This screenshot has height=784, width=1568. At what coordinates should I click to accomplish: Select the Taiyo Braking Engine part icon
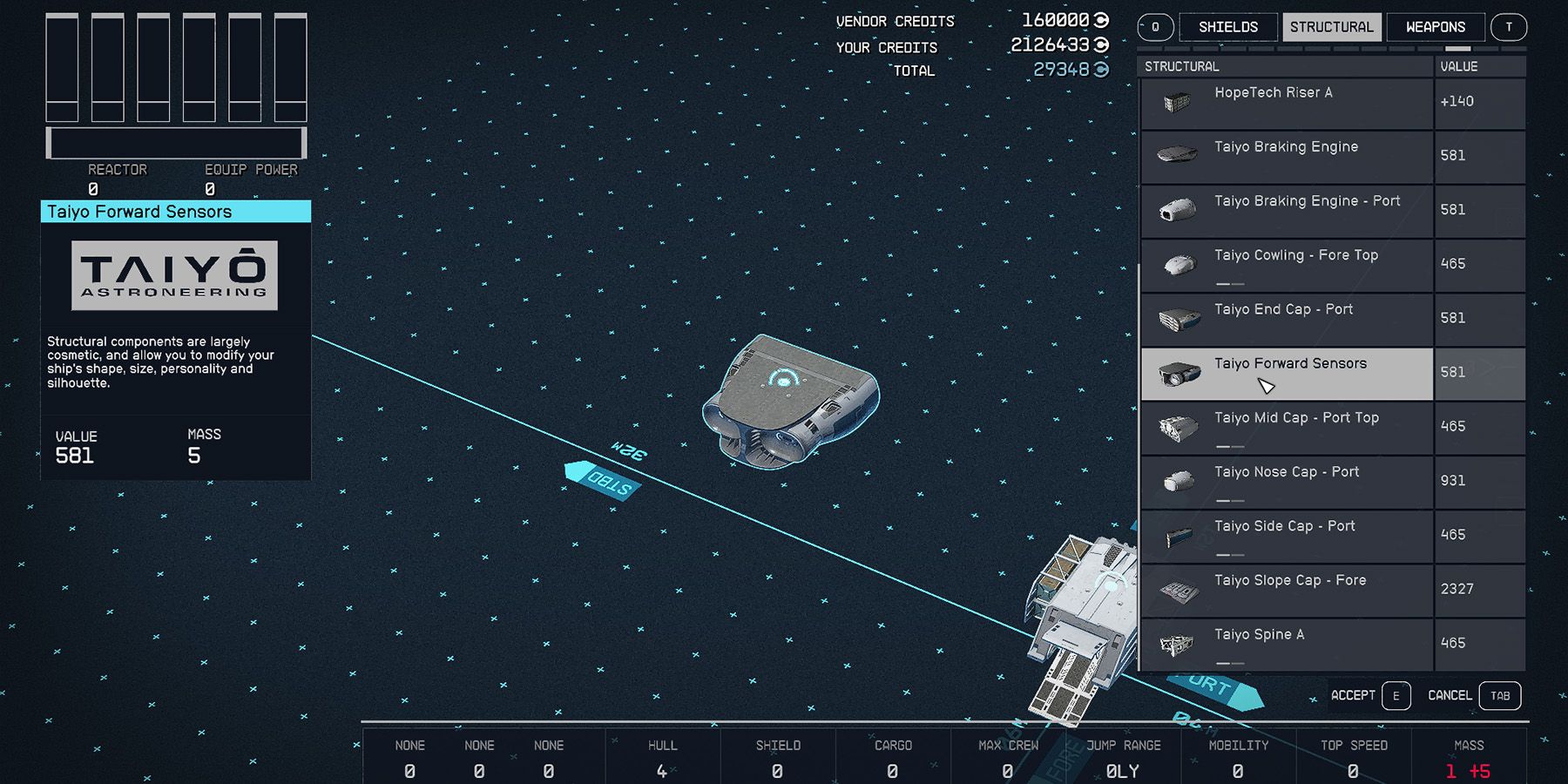(1176, 156)
